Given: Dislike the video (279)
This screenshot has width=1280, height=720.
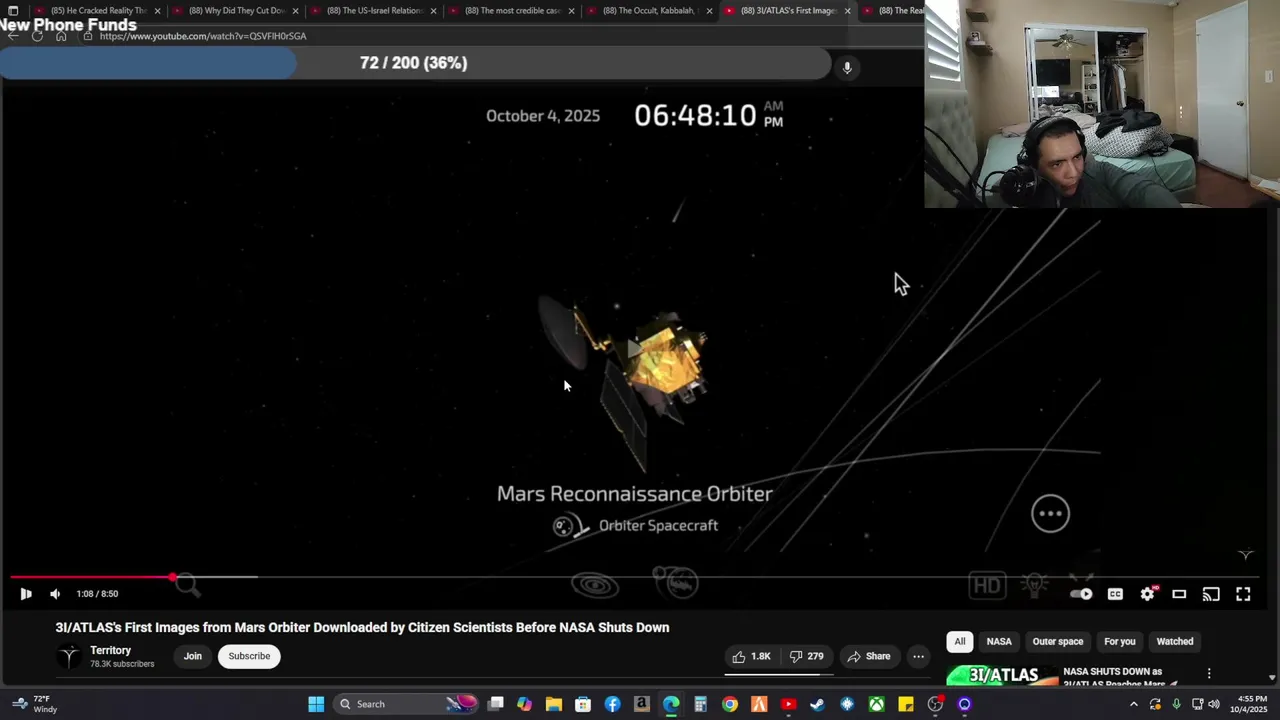Looking at the screenshot, I should (806, 656).
